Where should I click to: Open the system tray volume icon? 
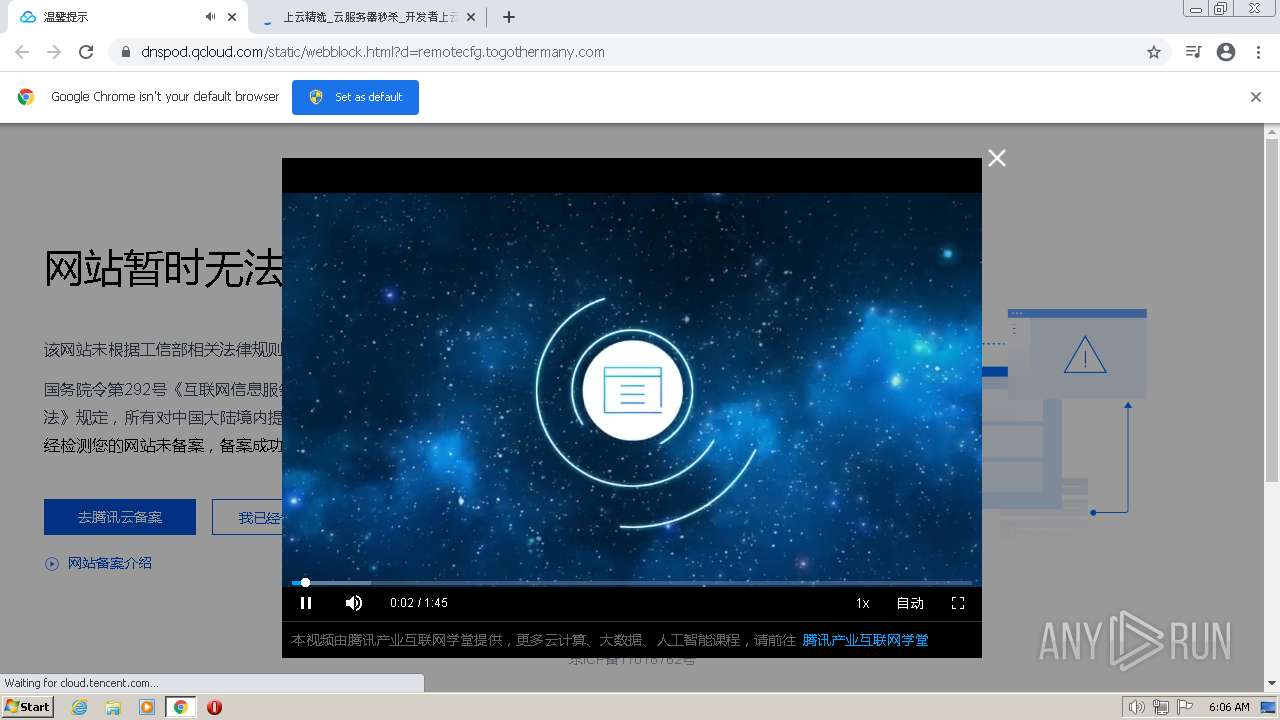(1137, 707)
